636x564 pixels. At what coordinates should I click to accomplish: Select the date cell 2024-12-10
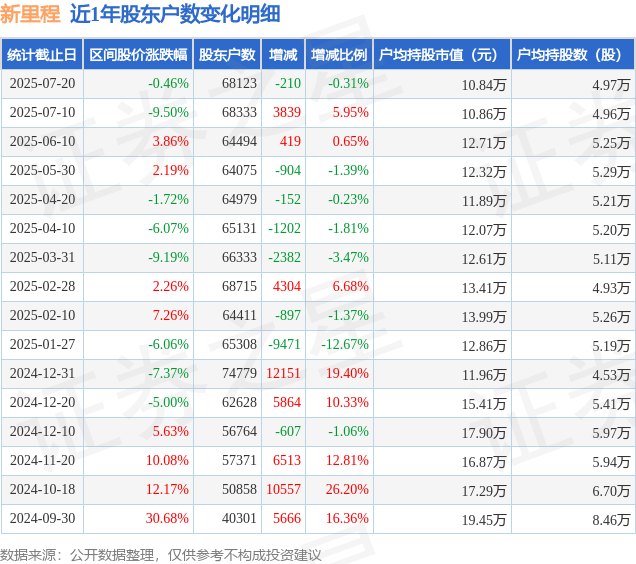point(43,431)
